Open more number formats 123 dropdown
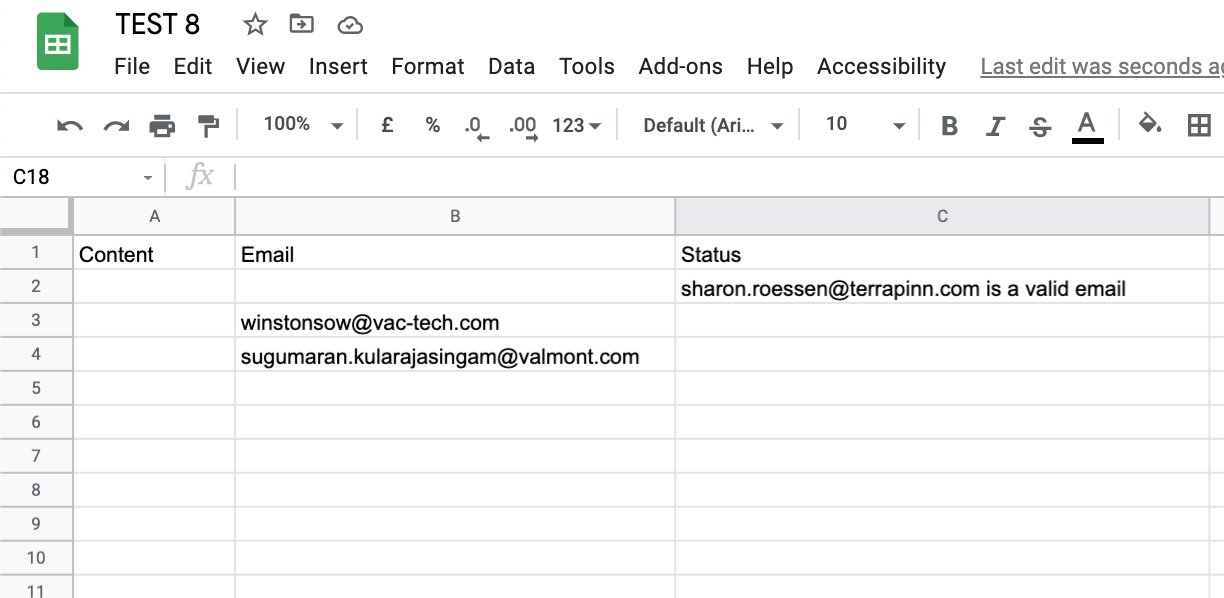This screenshot has width=1224, height=598. 577,125
